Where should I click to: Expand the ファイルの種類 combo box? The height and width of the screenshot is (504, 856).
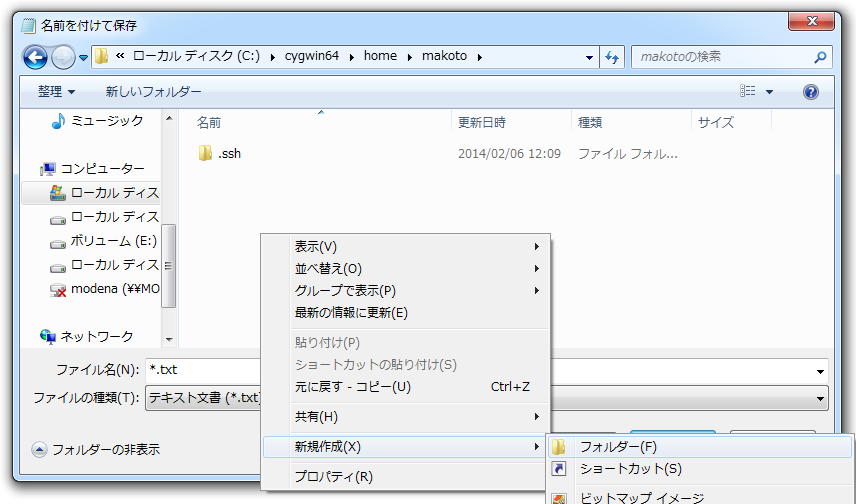820,398
